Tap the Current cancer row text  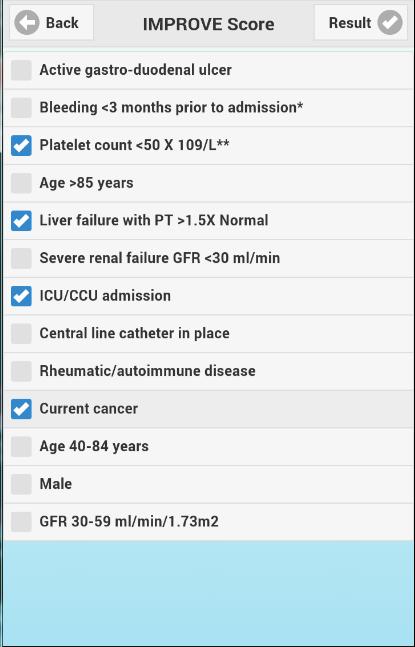click(x=89, y=409)
